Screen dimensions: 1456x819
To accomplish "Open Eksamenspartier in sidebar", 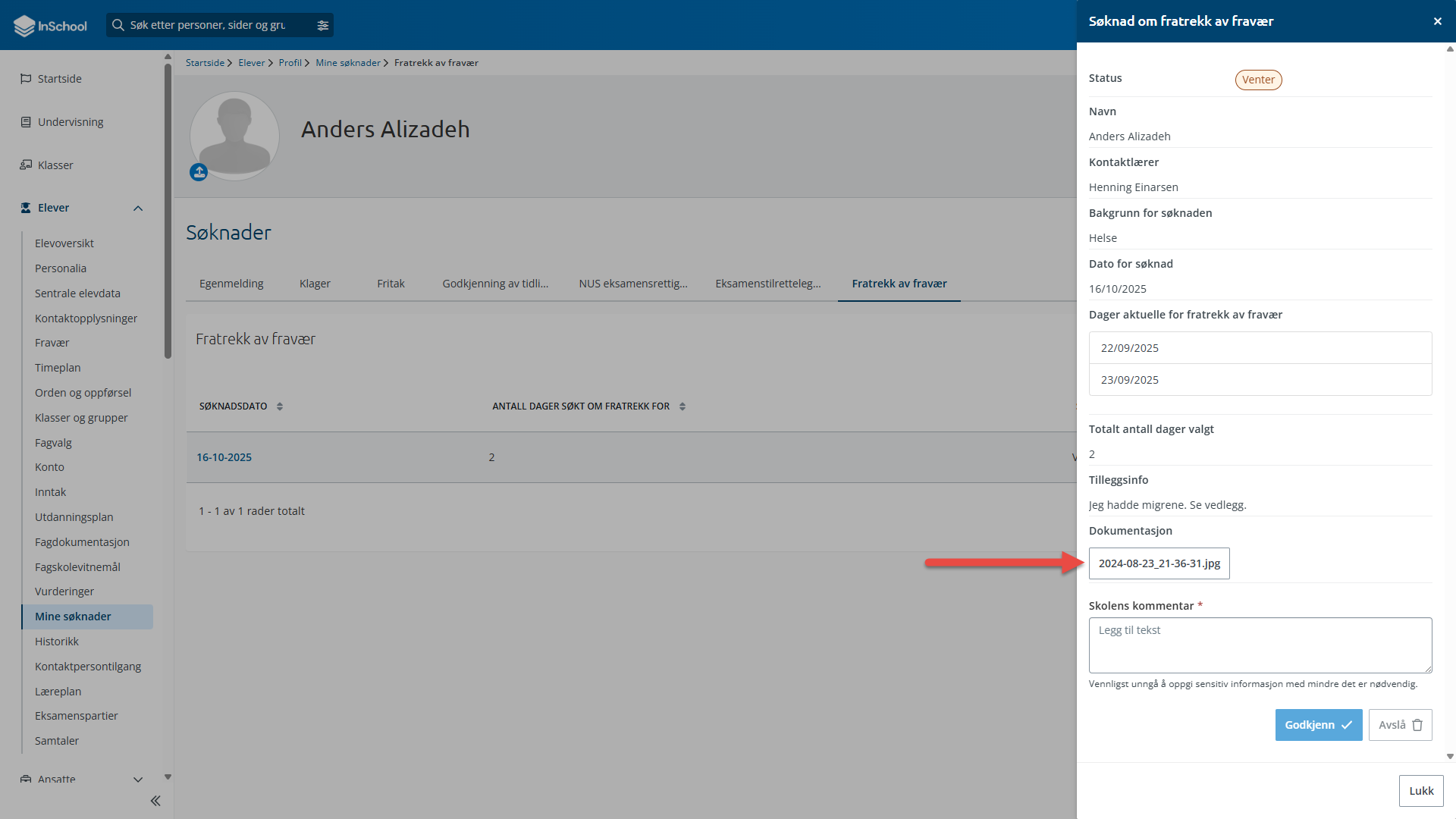I will [x=77, y=716].
